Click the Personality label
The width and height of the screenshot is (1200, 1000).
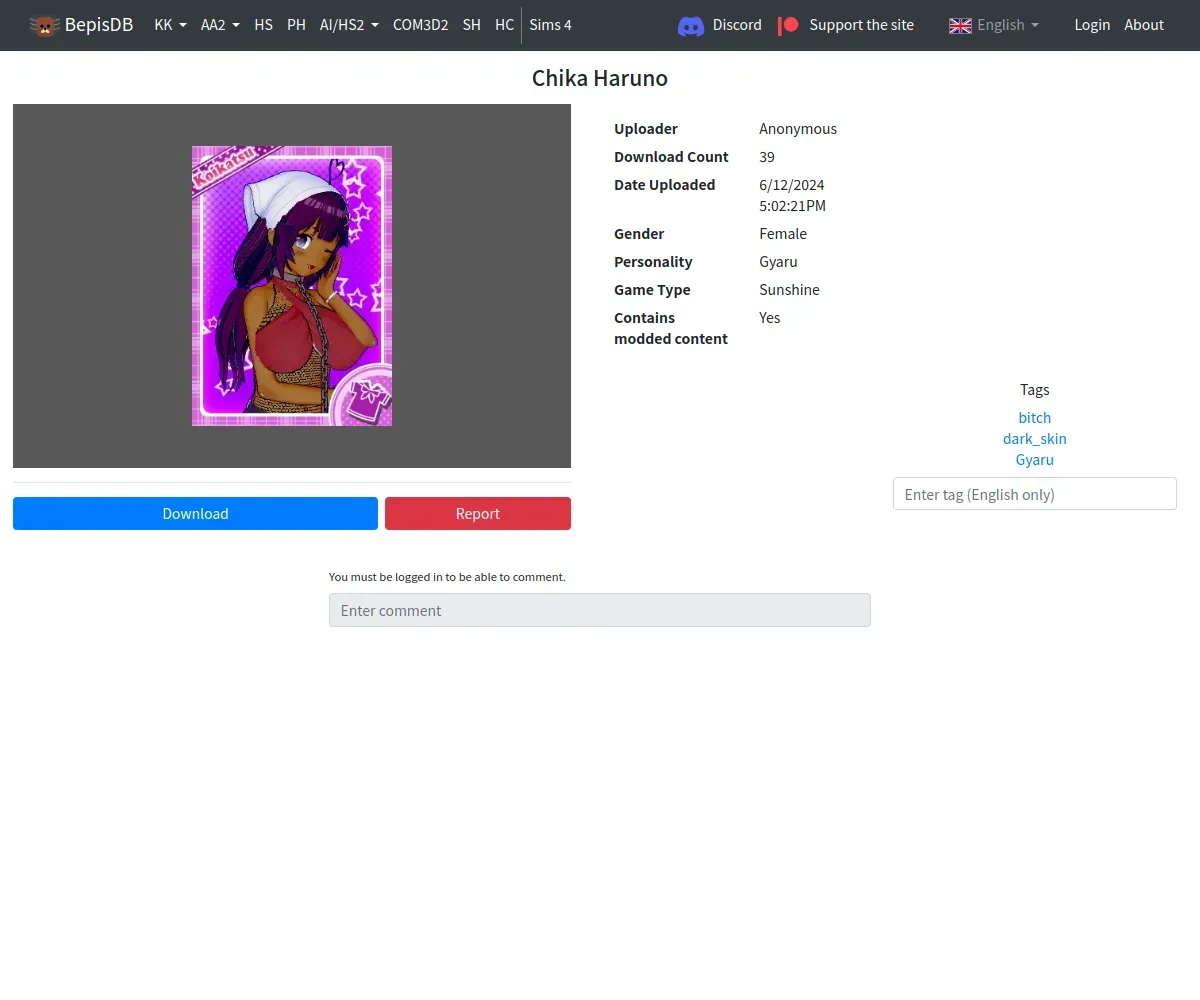pos(653,262)
